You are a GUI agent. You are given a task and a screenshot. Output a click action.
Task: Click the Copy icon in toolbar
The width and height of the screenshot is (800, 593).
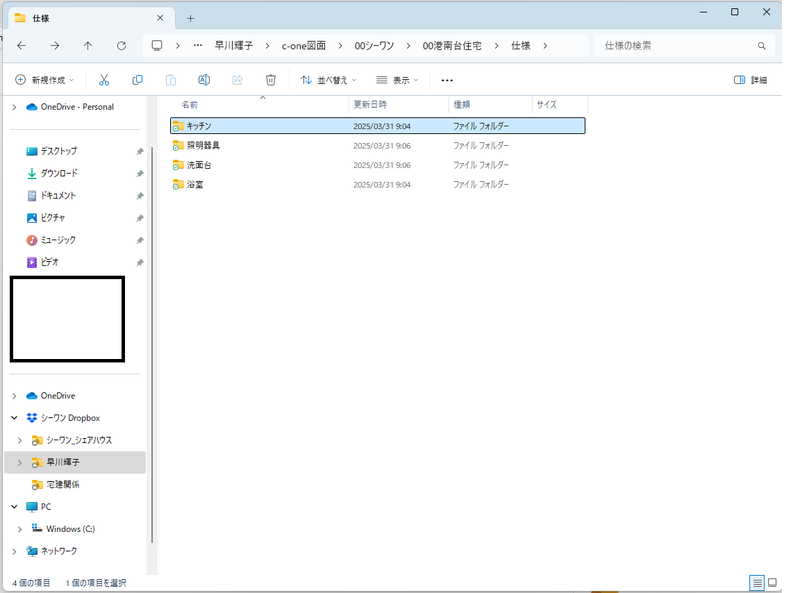click(137, 80)
